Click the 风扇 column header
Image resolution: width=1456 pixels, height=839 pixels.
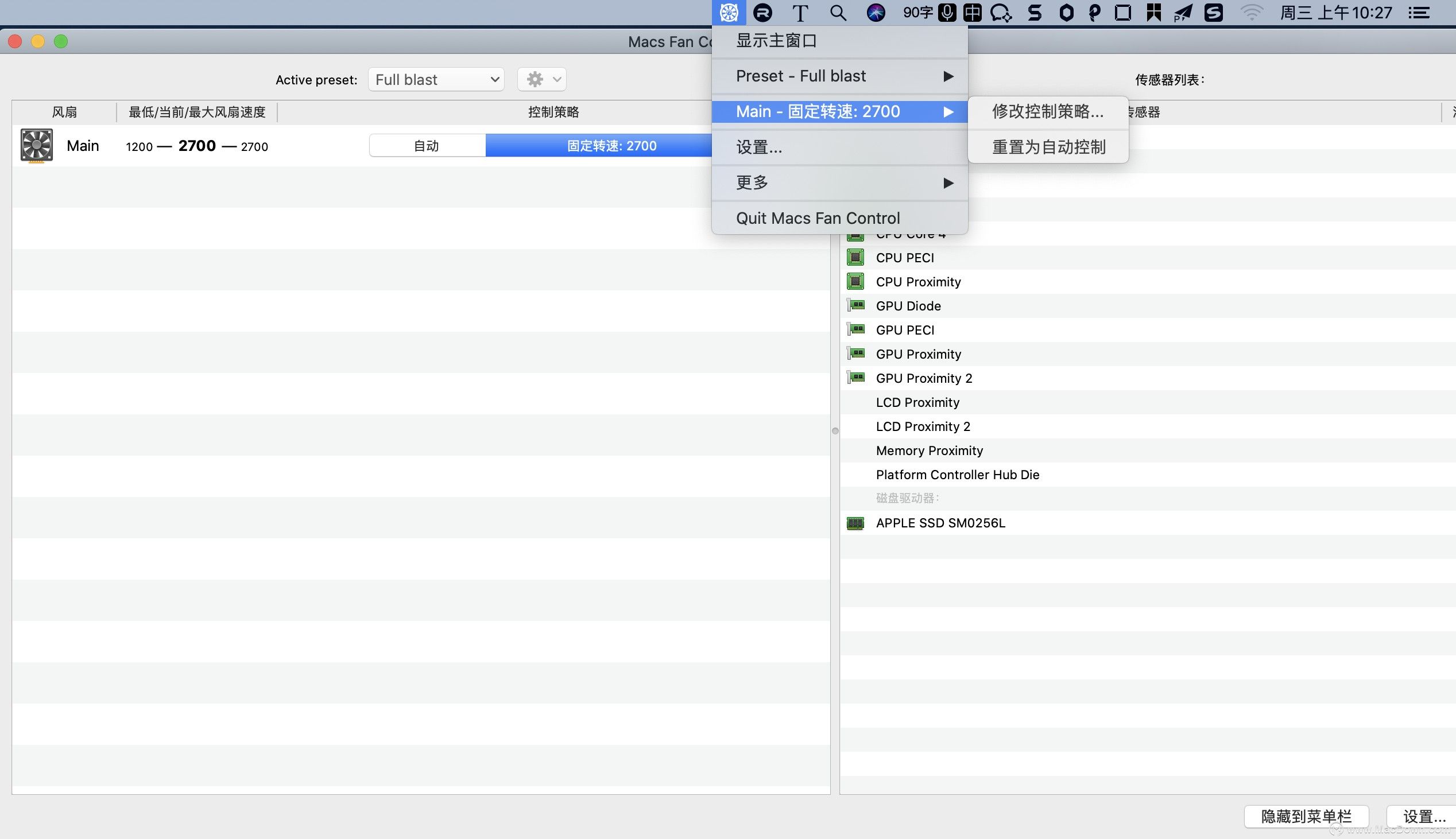[64, 112]
